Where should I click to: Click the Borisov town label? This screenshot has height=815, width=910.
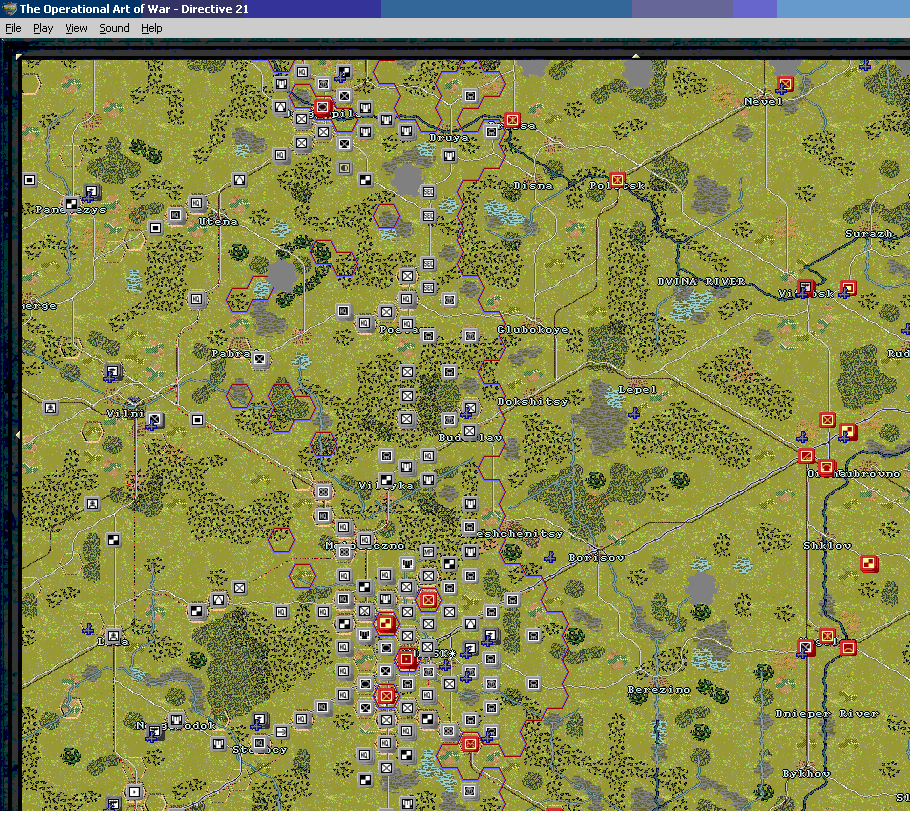(597, 557)
